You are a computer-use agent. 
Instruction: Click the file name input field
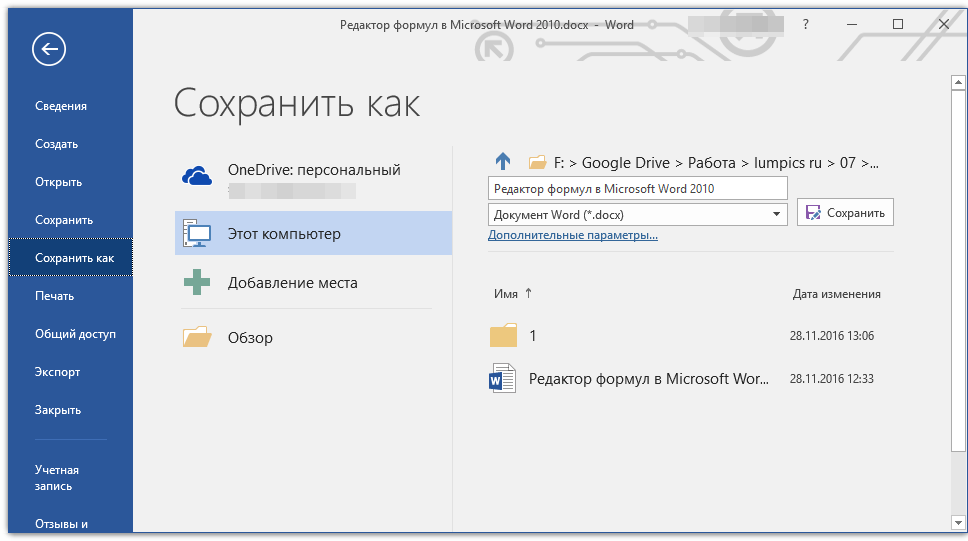coord(637,188)
